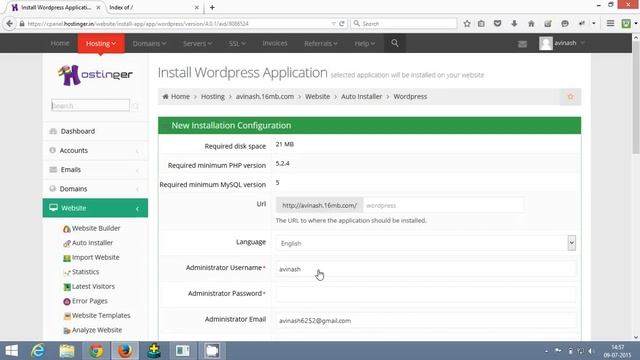The height and width of the screenshot is (360, 640).
Task: Click the favorite star beside the breadcrumb
Action: [571, 97]
